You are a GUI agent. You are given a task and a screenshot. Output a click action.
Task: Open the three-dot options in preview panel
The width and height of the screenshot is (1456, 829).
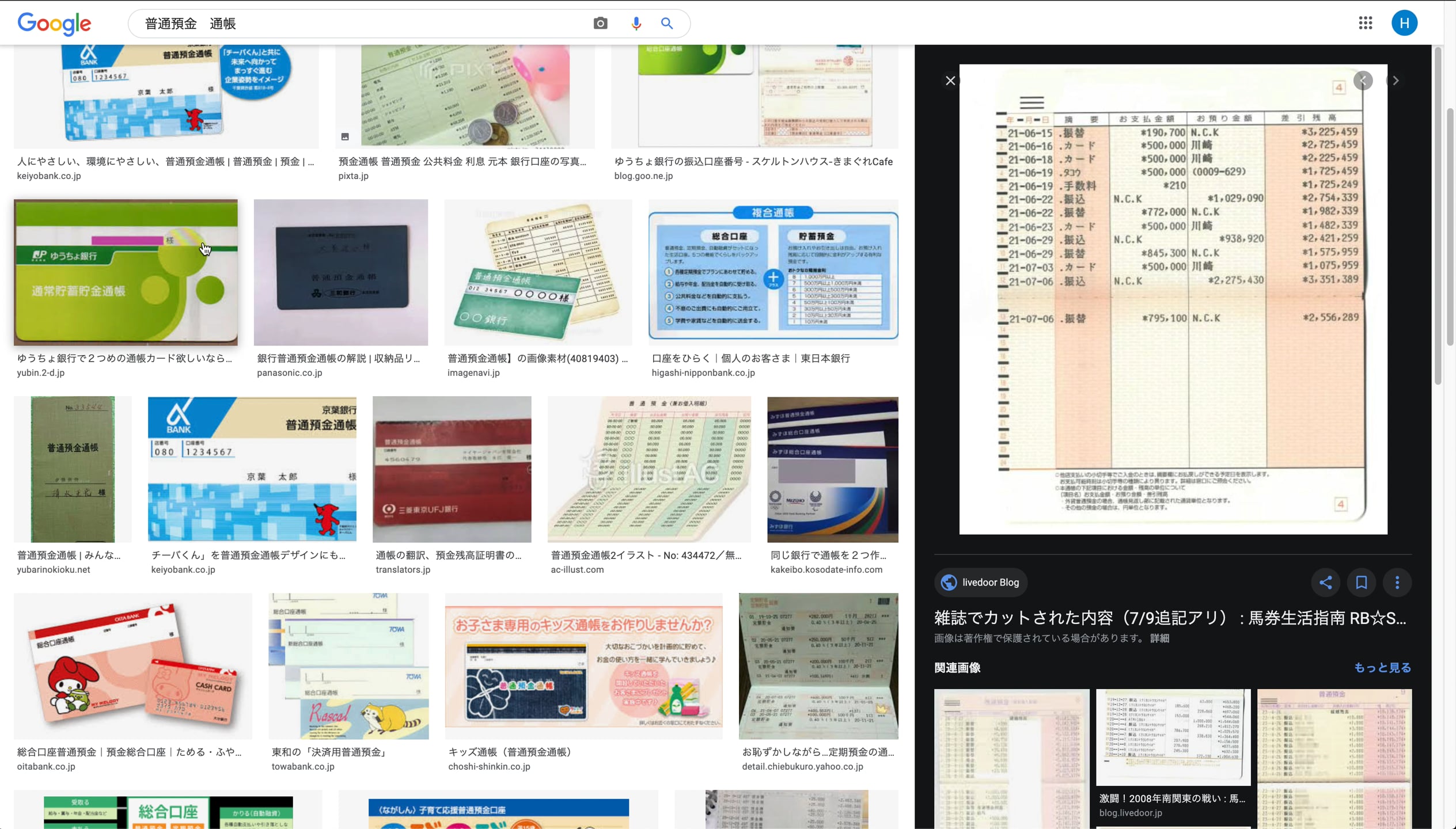pyautogui.click(x=1396, y=583)
